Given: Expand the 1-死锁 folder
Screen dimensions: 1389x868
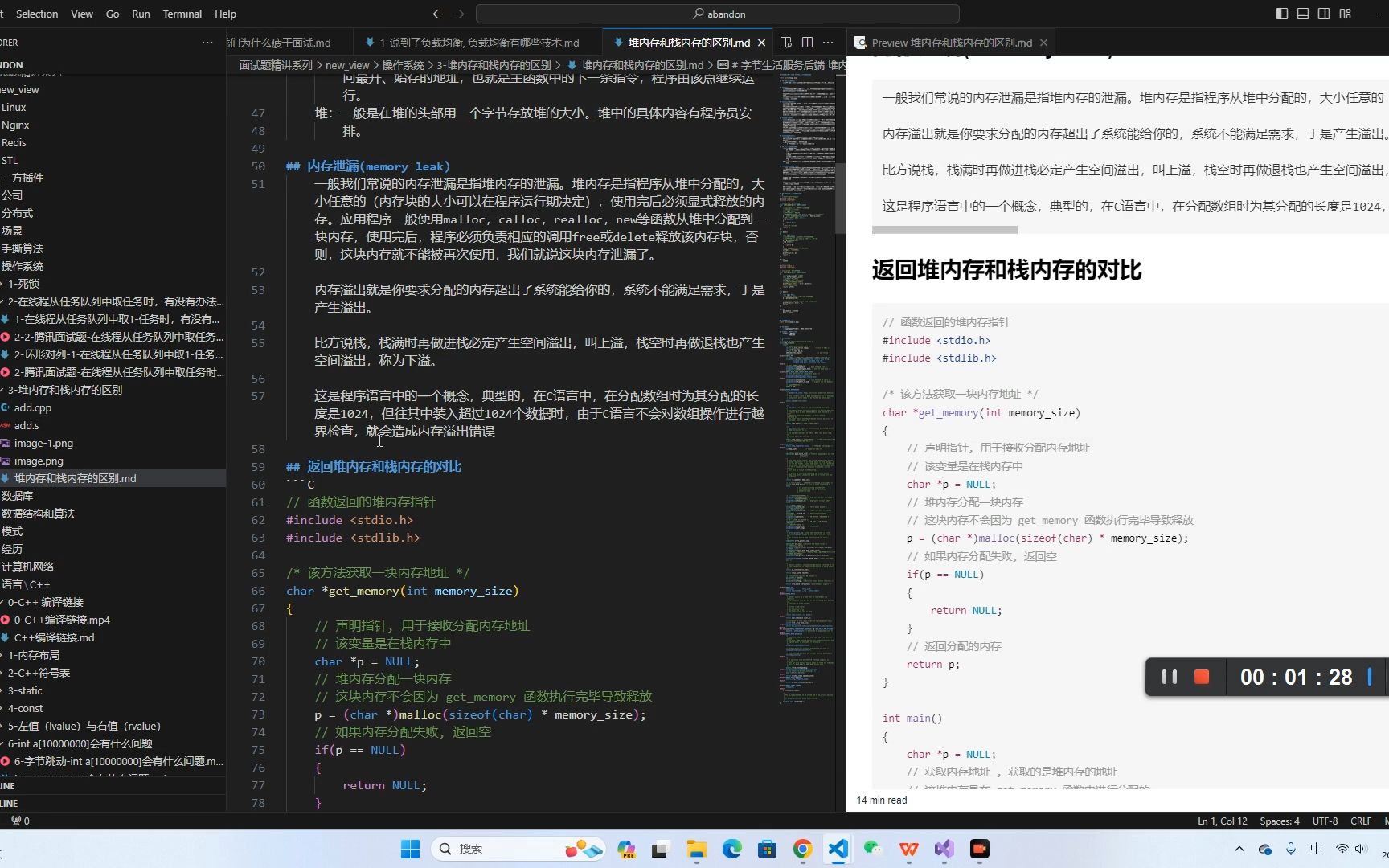Looking at the screenshot, I should click(113, 284).
